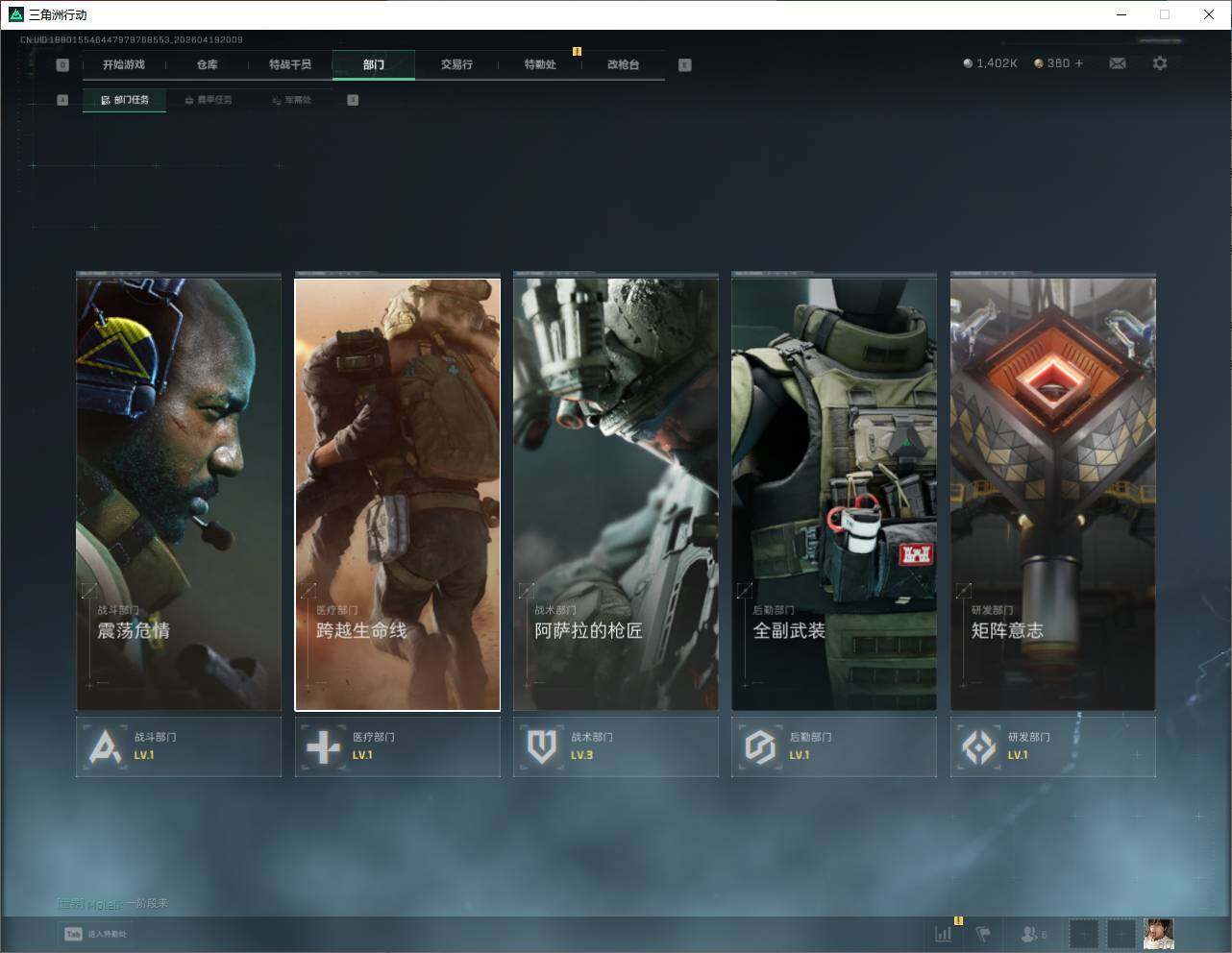Click the A key sub-tab previous icon
1232x953 pixels.
tap(62, 100)
